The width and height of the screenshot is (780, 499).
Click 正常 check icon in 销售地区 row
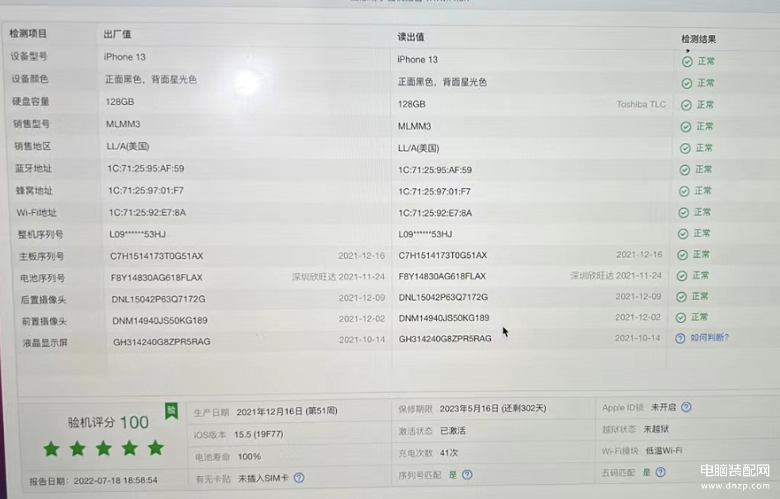point(685,148)
